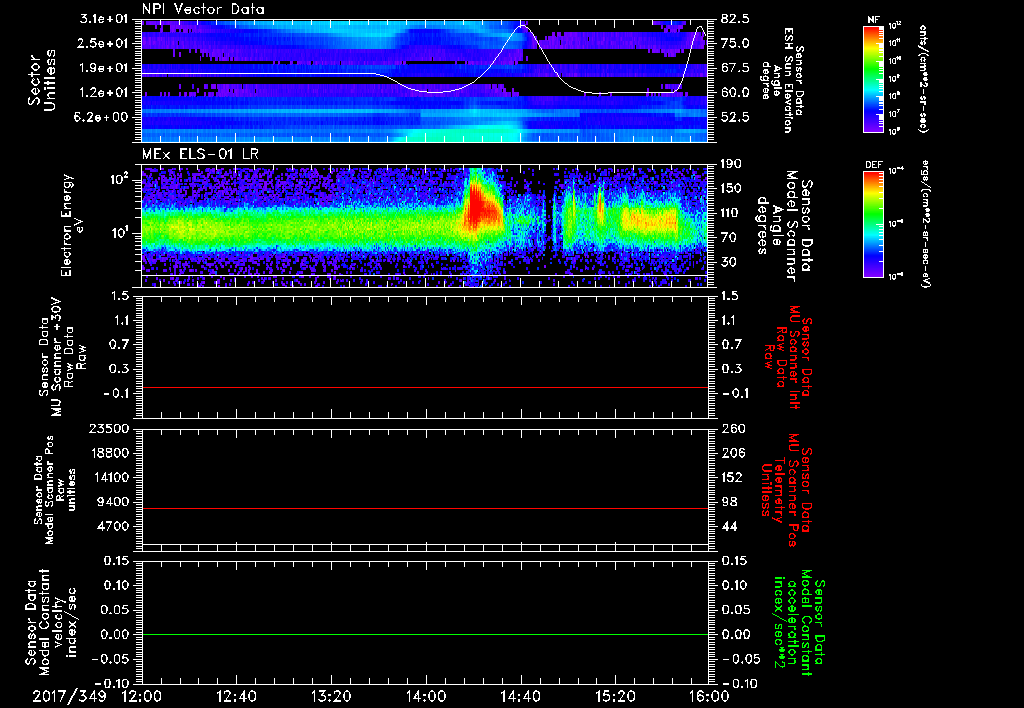The height and width of the screenshot is (708, 1024).
Task: Click the red line in the Scanner Pos panel
Action: pos(425,508)
